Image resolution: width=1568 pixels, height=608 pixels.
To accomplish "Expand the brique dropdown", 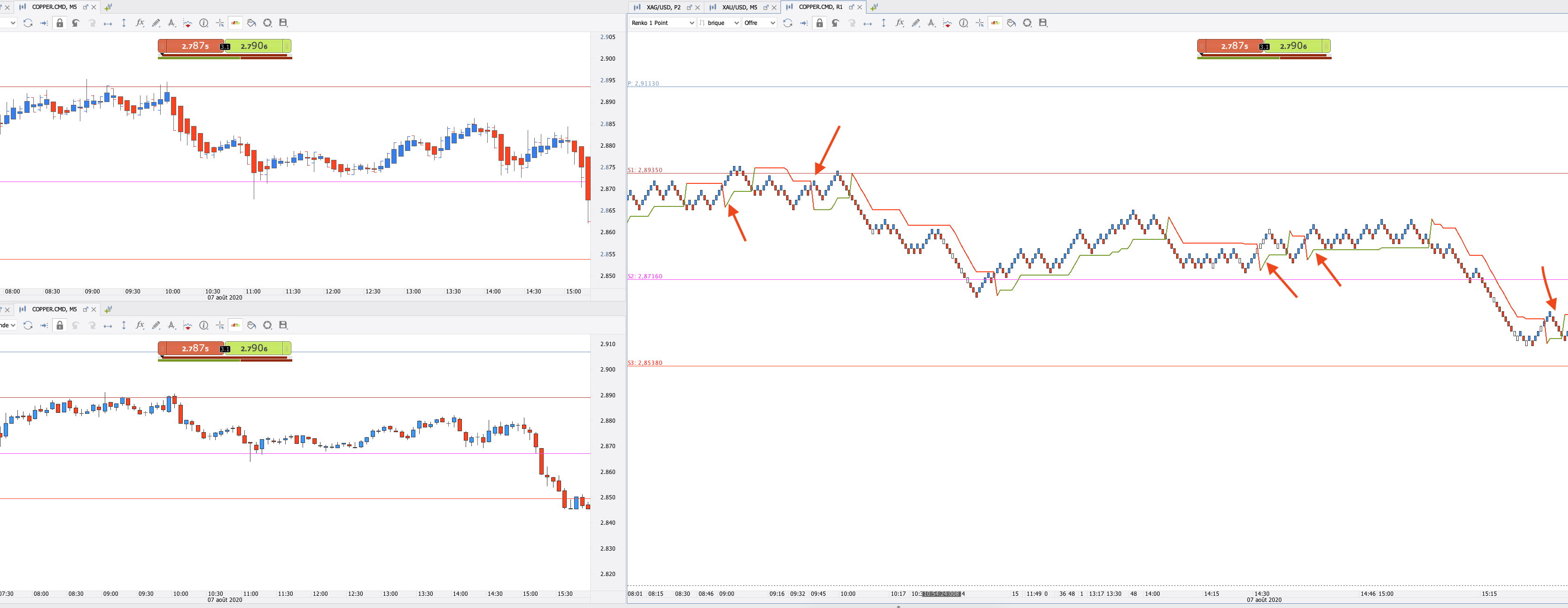I will click(719, 23).
